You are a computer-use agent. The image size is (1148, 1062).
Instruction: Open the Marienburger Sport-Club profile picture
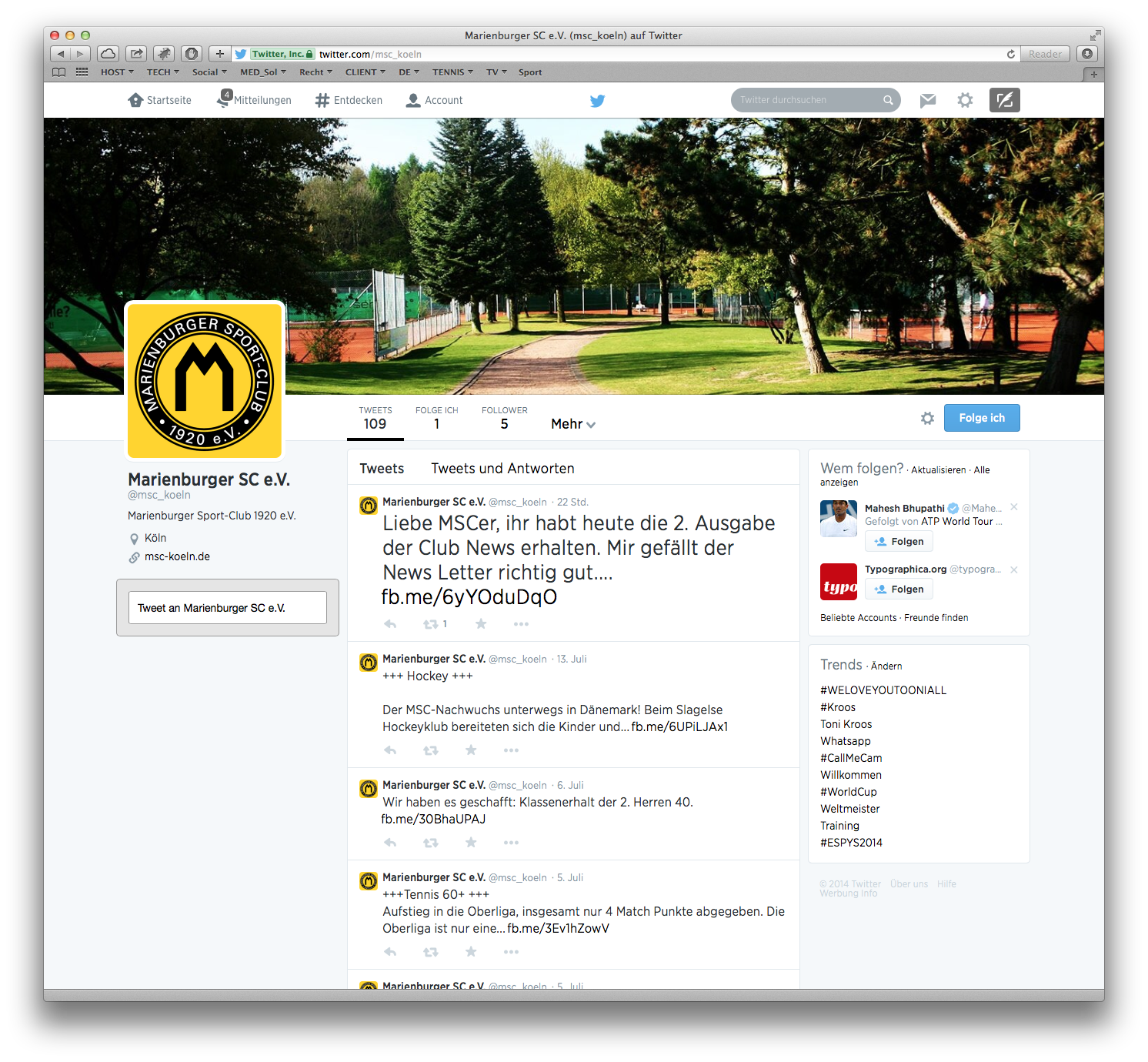pyautogui.click(x=205, y=380)
